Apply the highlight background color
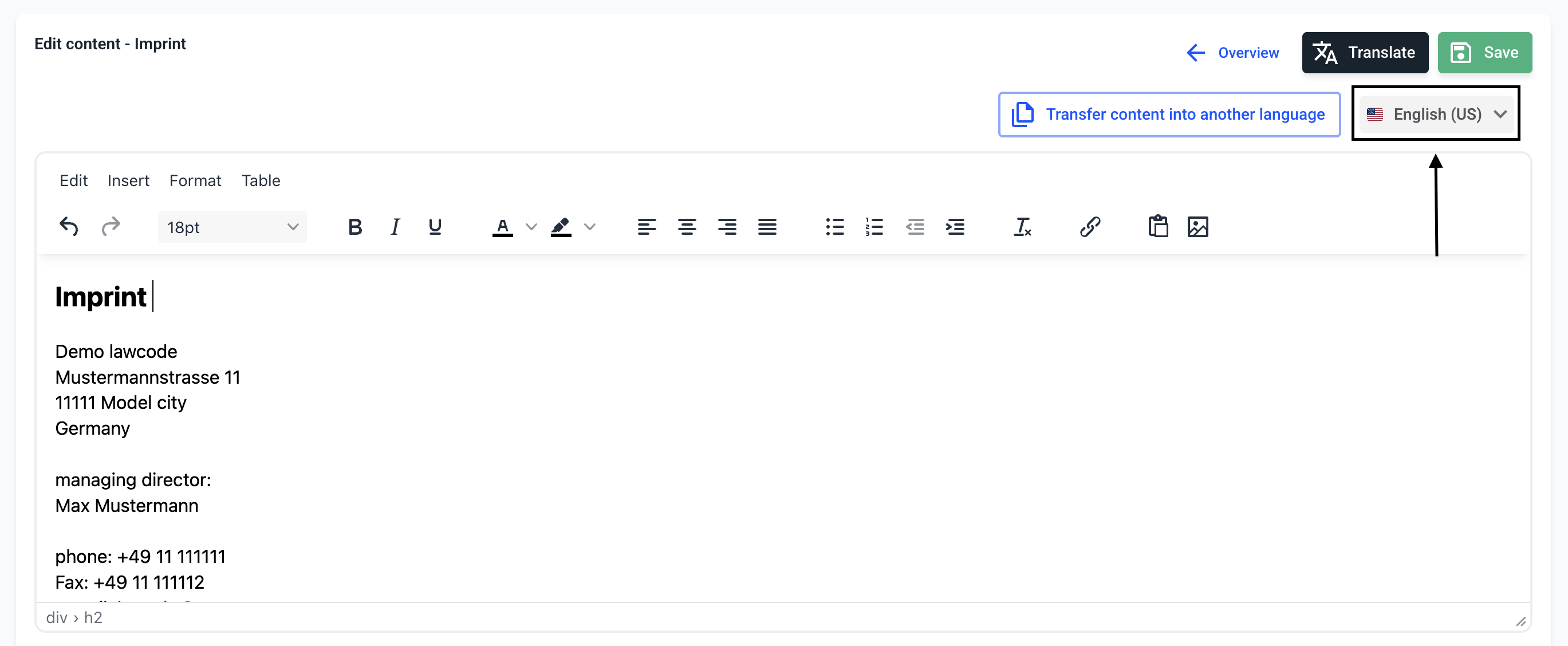This screenshot has height=646, width=1568. click(x=561, y=226)
